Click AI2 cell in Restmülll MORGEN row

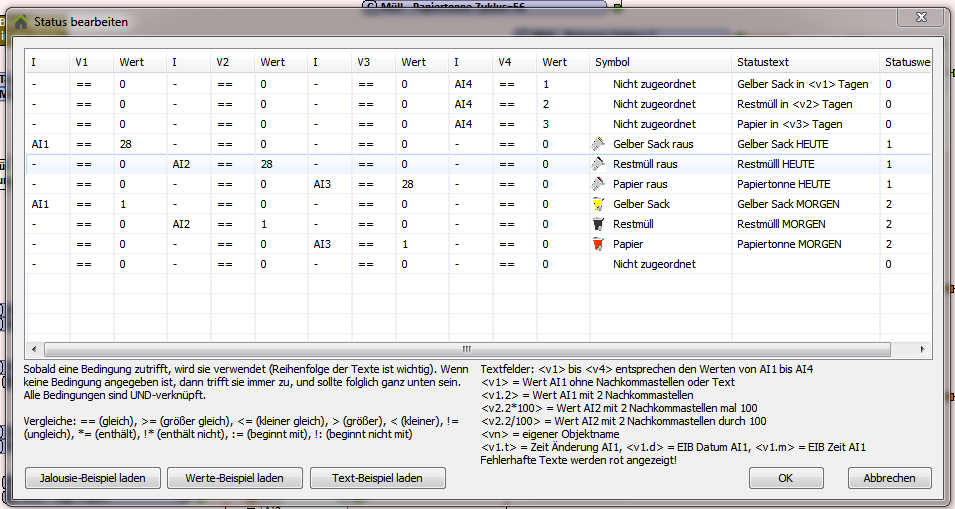(x=189, y=225)
